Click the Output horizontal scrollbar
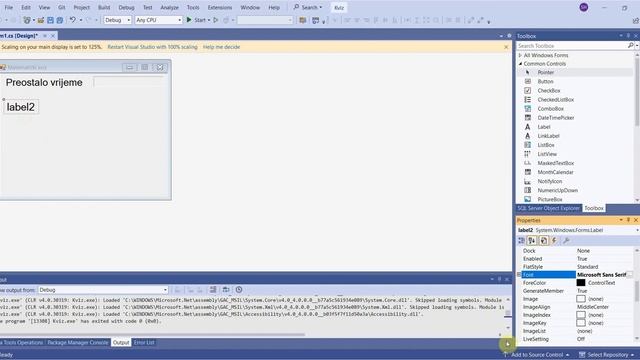This screenshot has width=640, height=360. (152, 334)
